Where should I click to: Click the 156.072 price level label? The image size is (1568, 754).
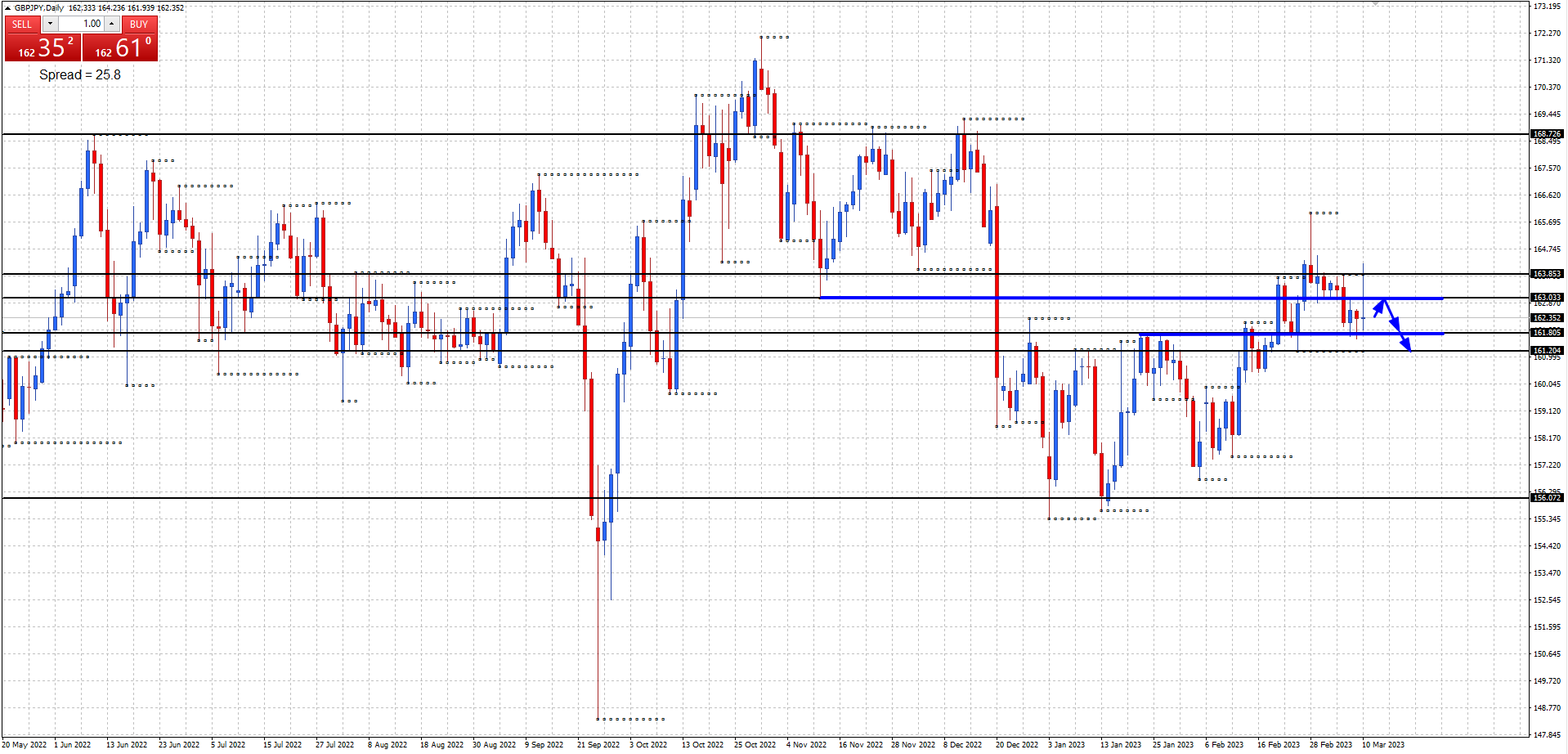[1546, 497]
